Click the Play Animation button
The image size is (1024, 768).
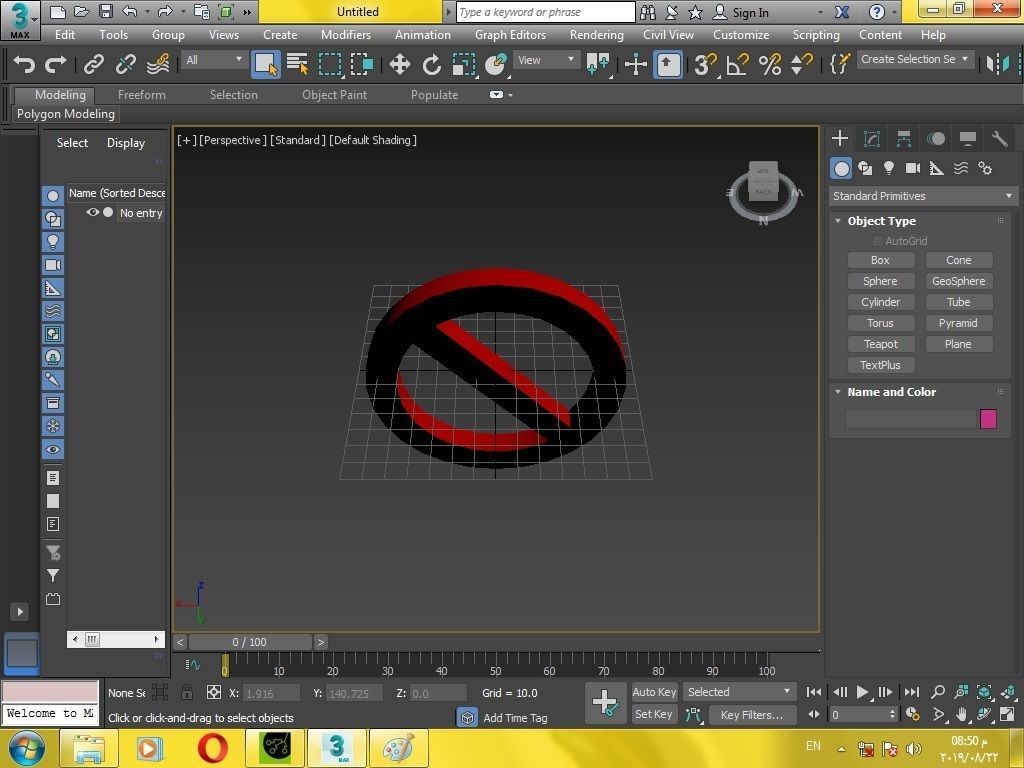coord(862,692)
